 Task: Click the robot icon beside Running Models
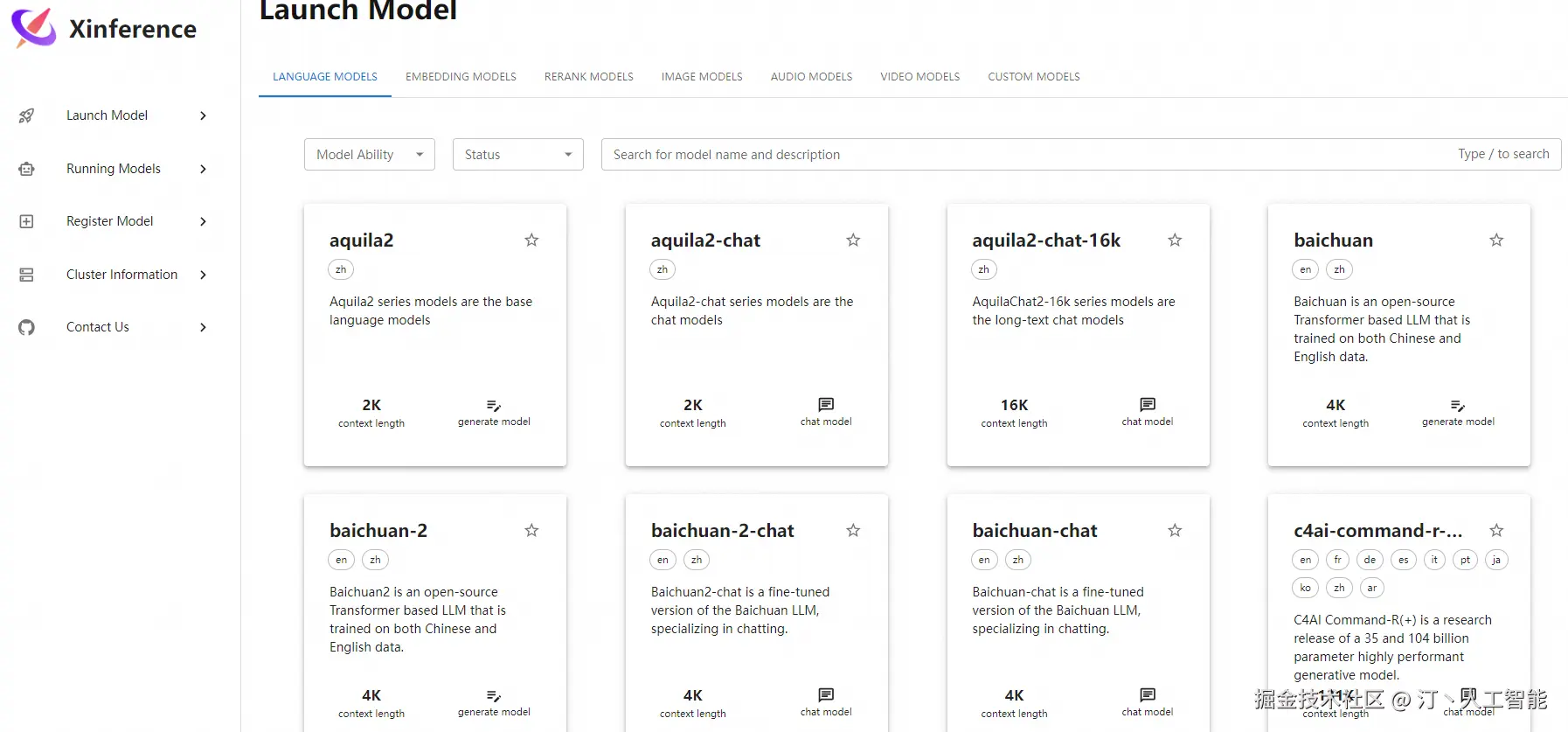[x=27, y=169]
